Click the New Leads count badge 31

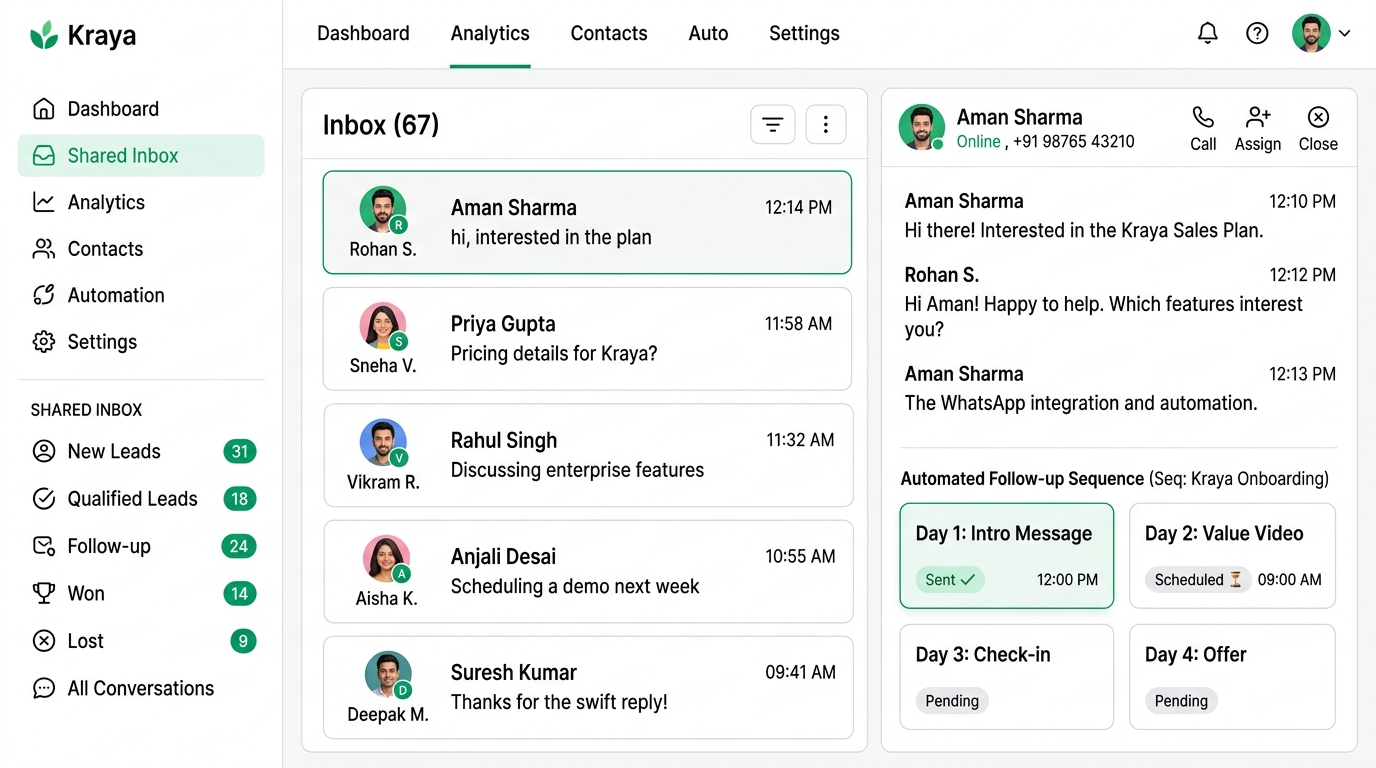[240, 452]
